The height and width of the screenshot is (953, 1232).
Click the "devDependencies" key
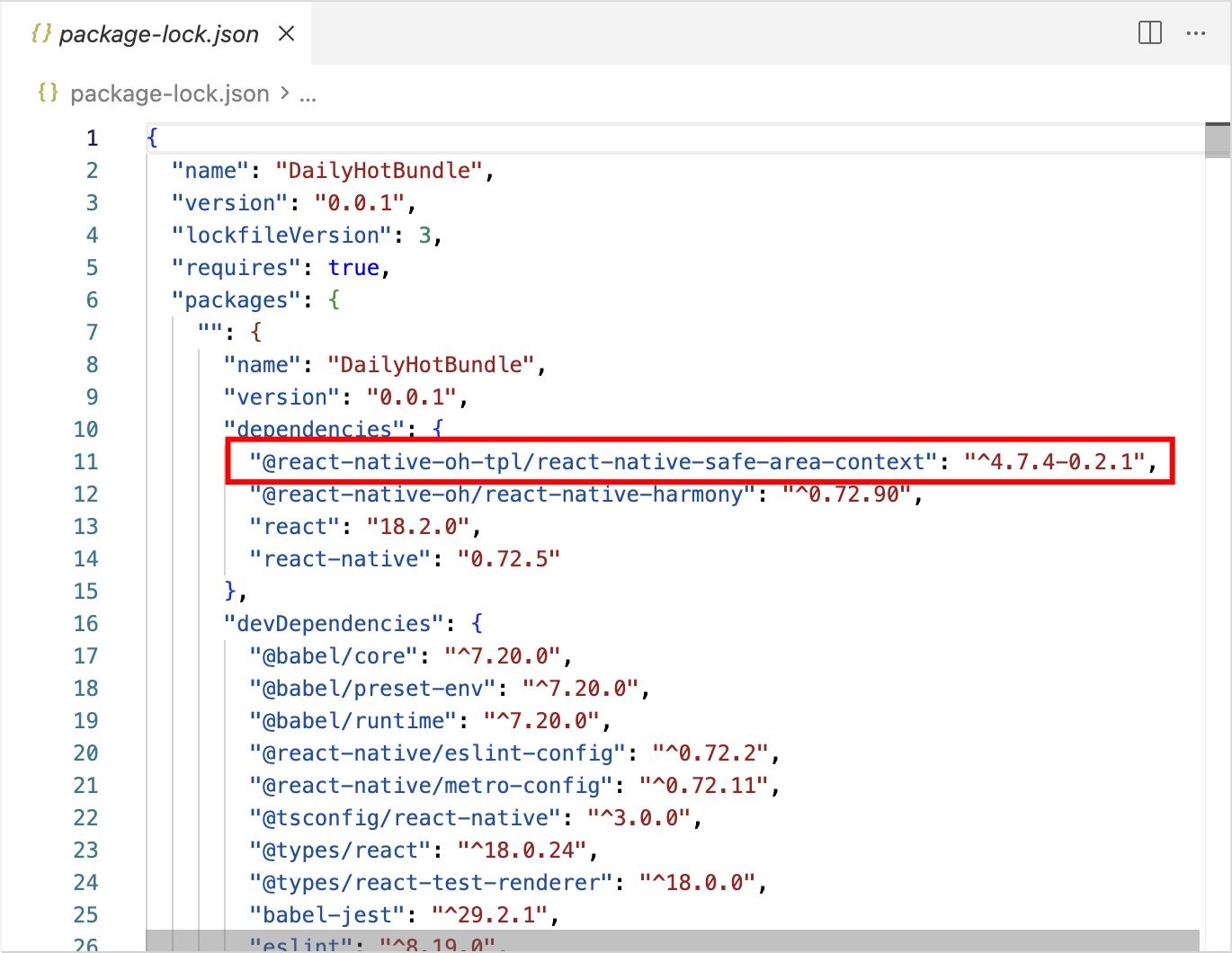point(334,624)
